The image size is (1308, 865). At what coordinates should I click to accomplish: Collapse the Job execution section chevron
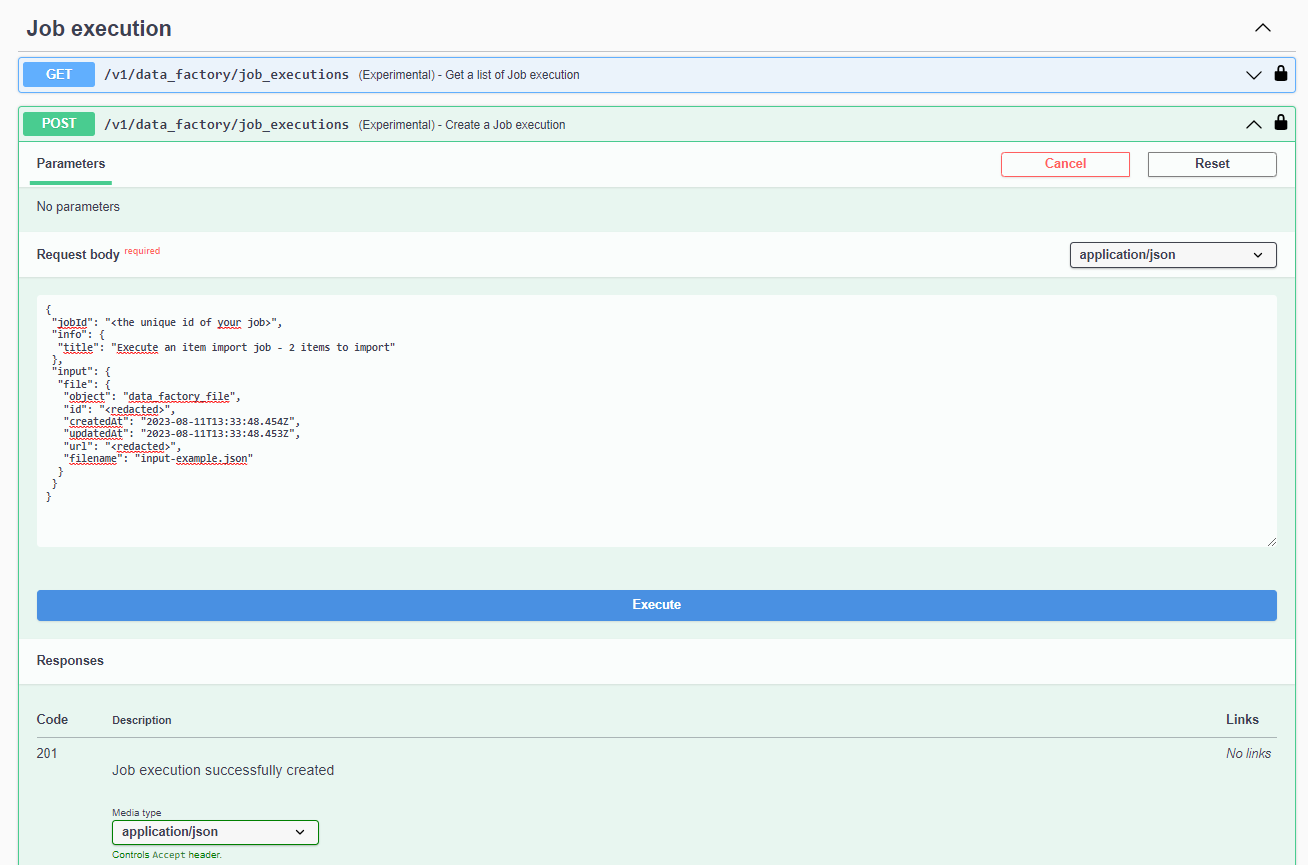(1263, 28)
